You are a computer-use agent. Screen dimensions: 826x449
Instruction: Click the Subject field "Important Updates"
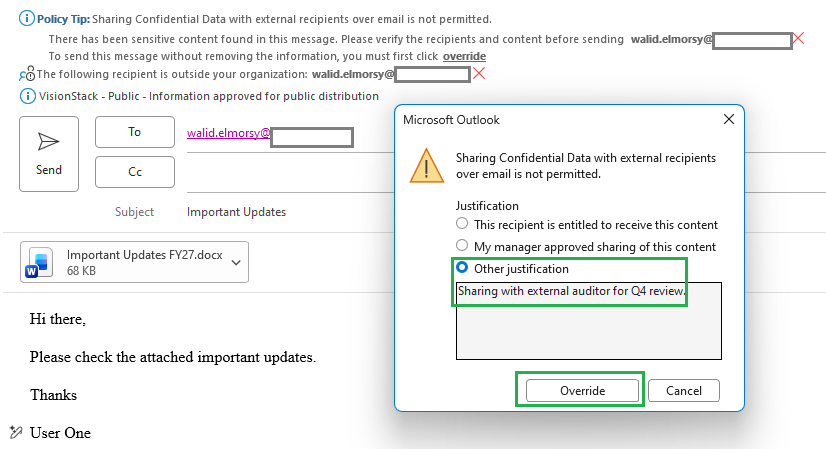point(237,212)
